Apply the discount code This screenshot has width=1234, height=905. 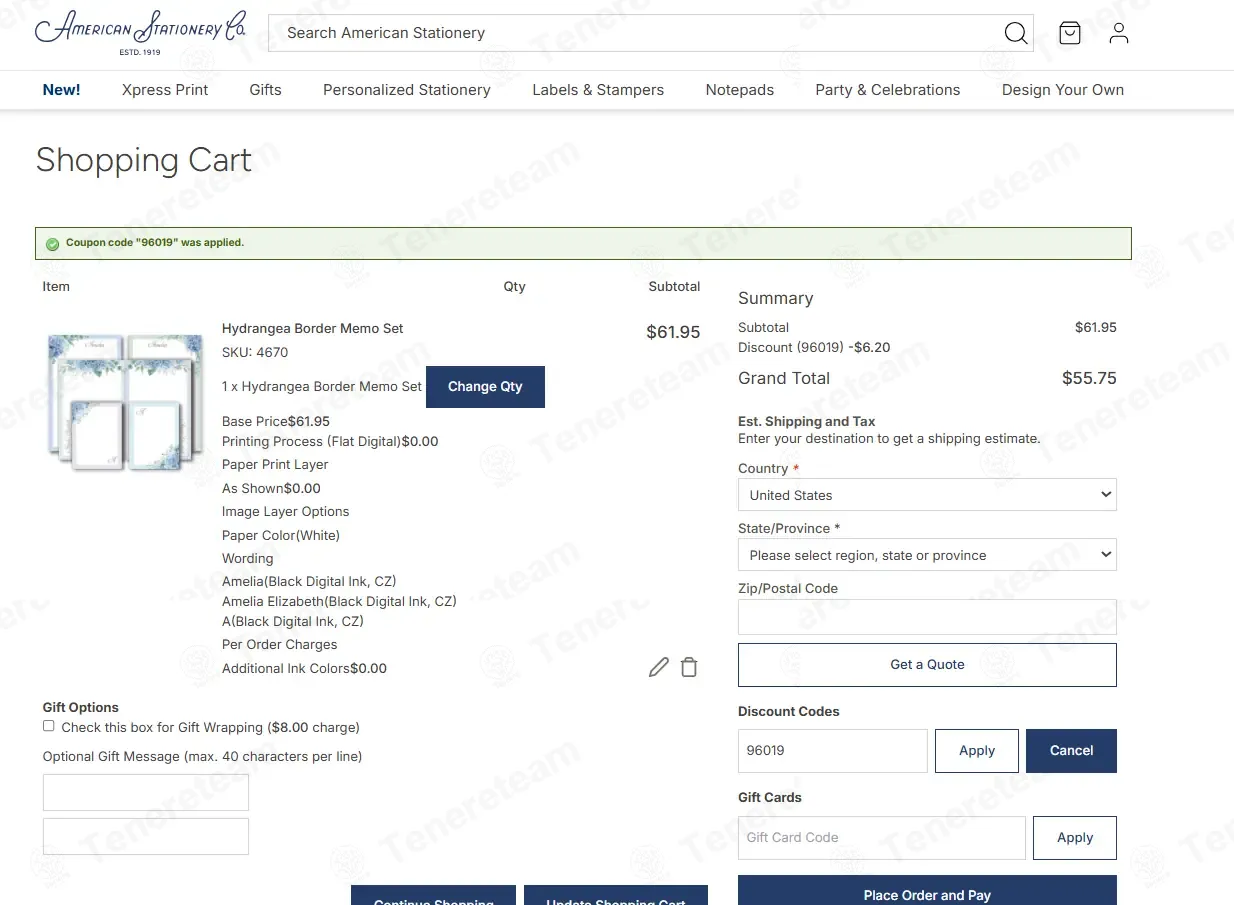[x=977, y=751]
